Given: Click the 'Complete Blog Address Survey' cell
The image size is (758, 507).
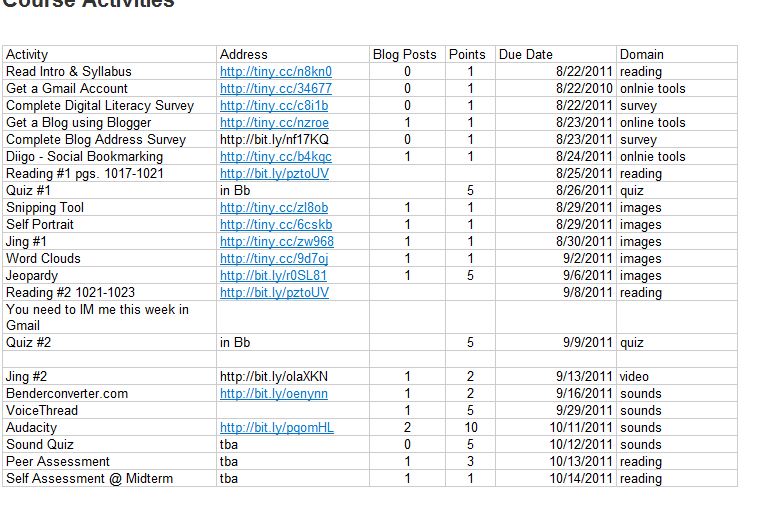Looking at the screenshot, I should coord(109,139).
